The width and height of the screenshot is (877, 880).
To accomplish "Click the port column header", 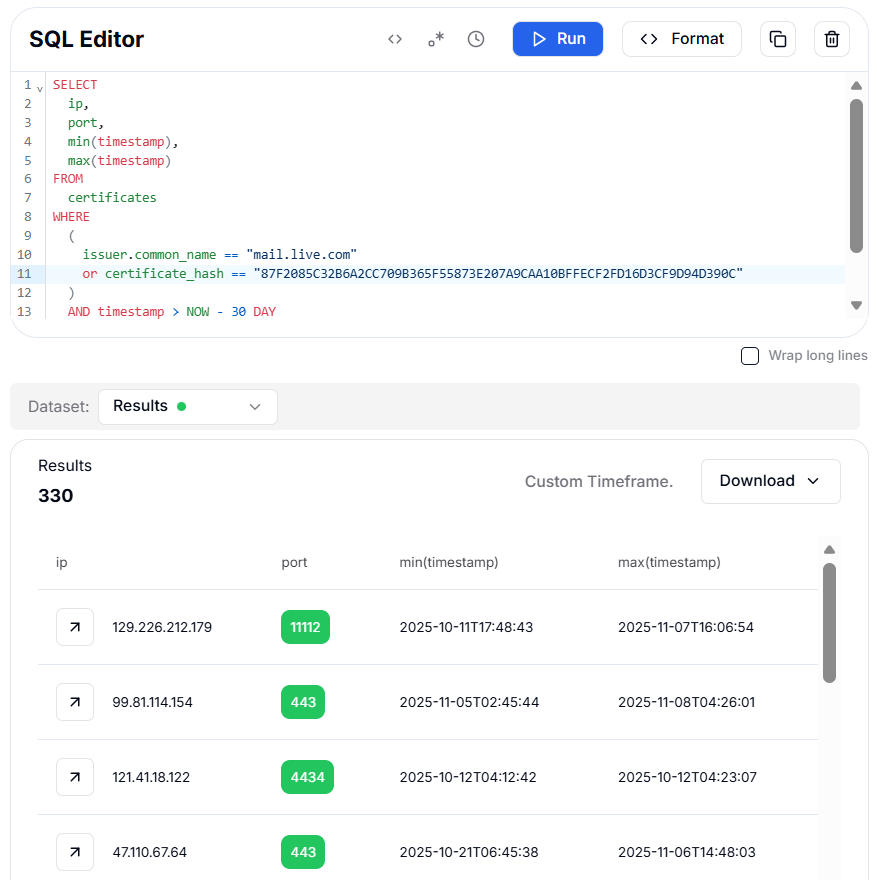I will point(294,562).
